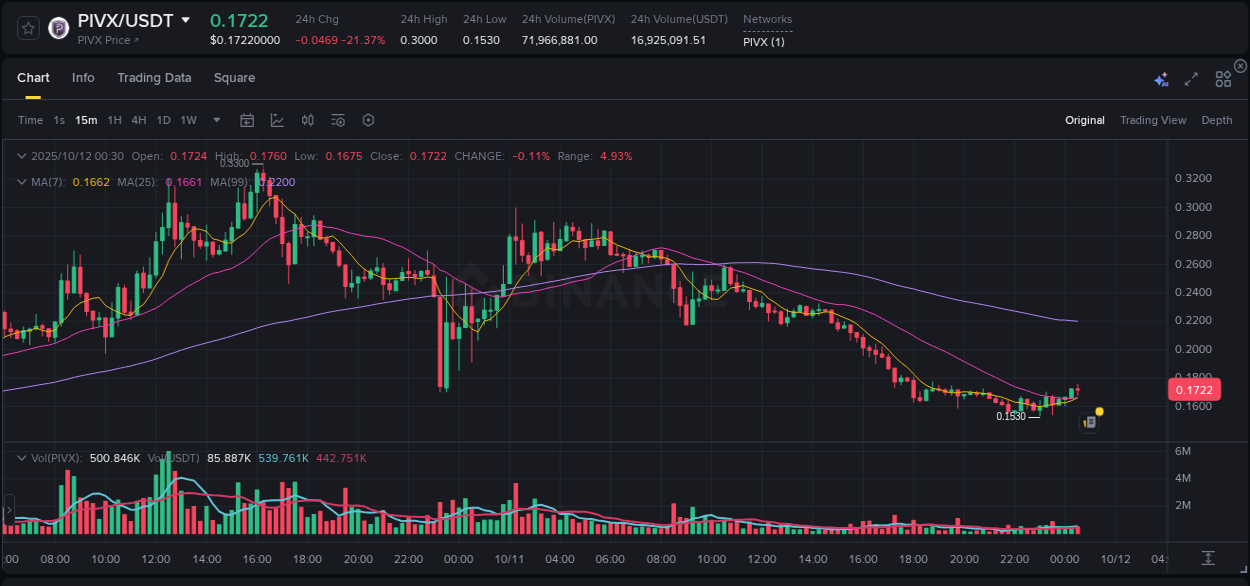1250x586 pixels.
Task: Open the PIVX/USDT pair selector dropdown
Action: tap(186, 20)
